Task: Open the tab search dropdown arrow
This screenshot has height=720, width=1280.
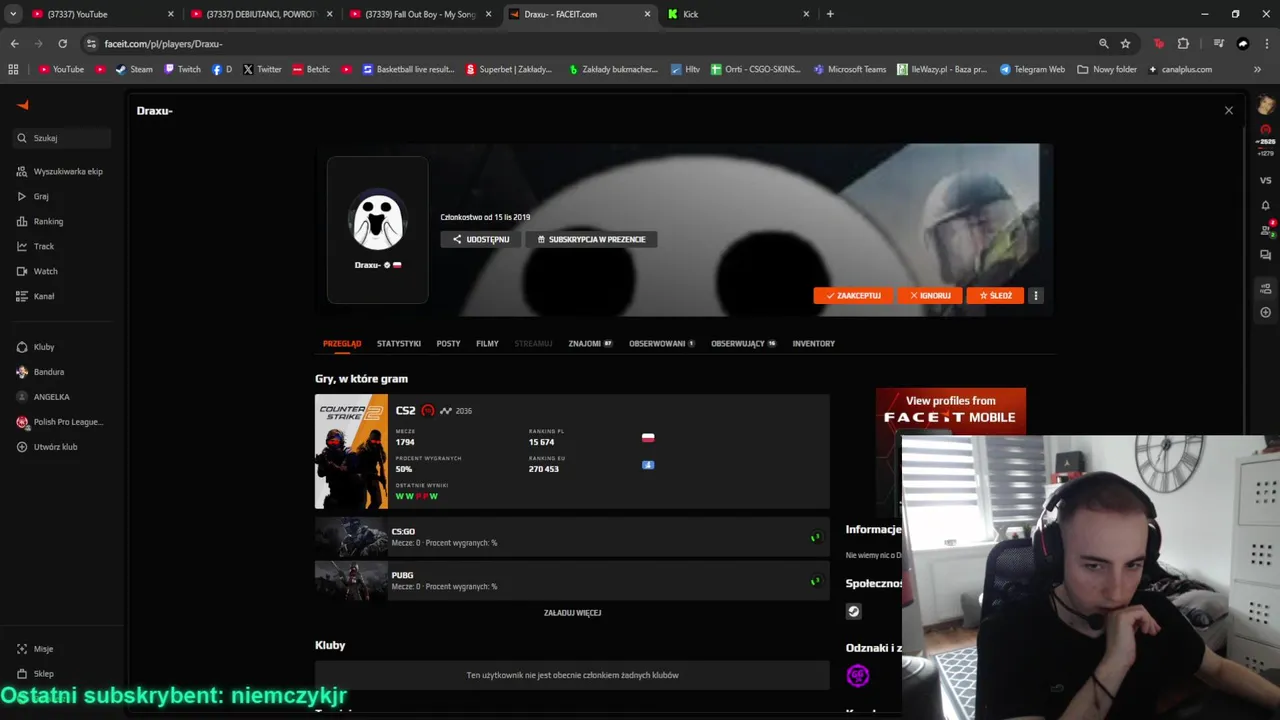Action: (13, 14)
